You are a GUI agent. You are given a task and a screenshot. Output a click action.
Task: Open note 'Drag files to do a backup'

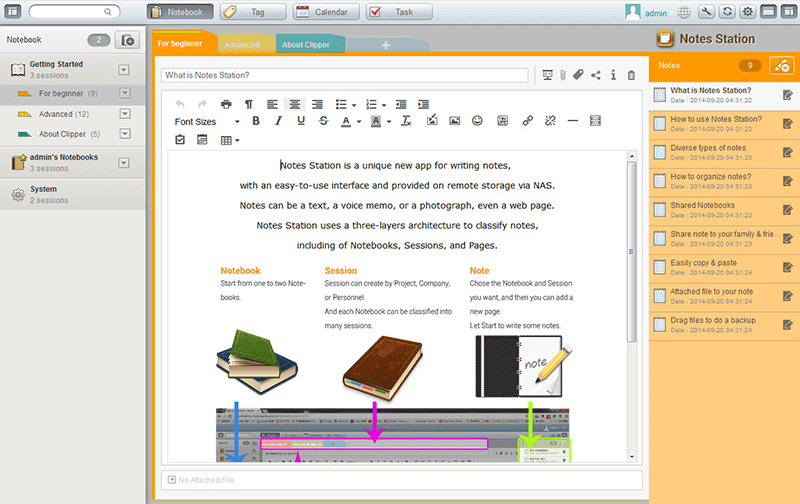click(724, 324)
